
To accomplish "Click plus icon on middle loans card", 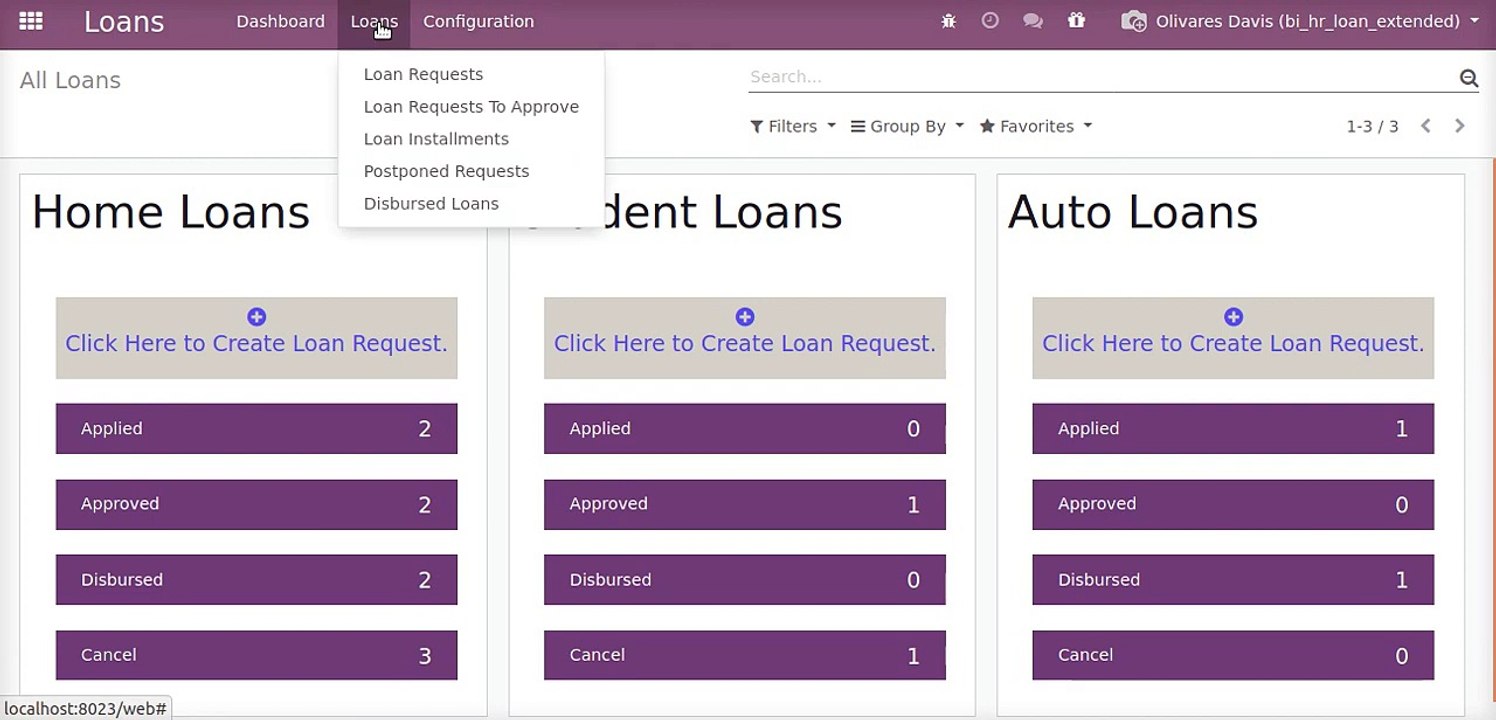I will click(744, 317).
